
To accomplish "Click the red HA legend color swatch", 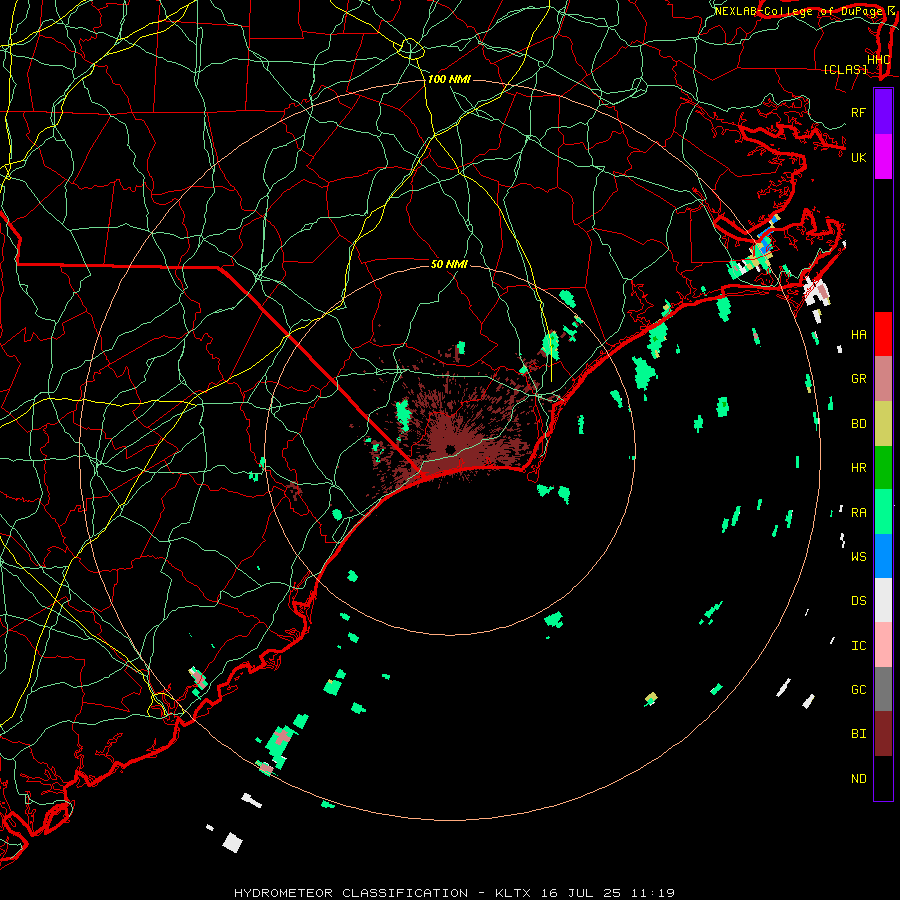I will coord(883,334).
